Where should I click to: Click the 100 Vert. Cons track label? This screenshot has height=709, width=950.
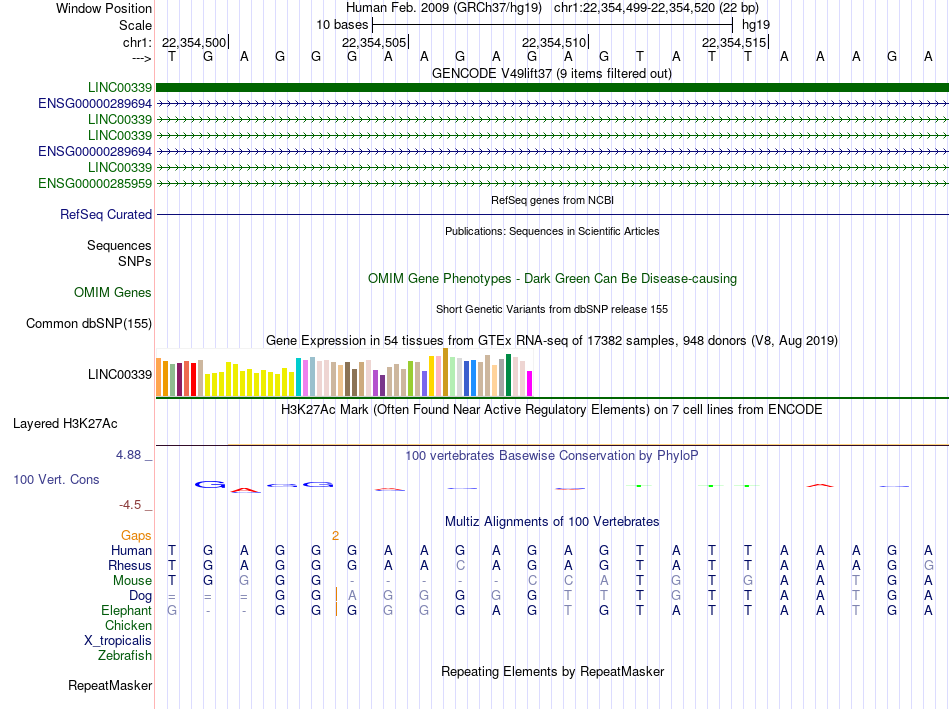tap(56, 479)
